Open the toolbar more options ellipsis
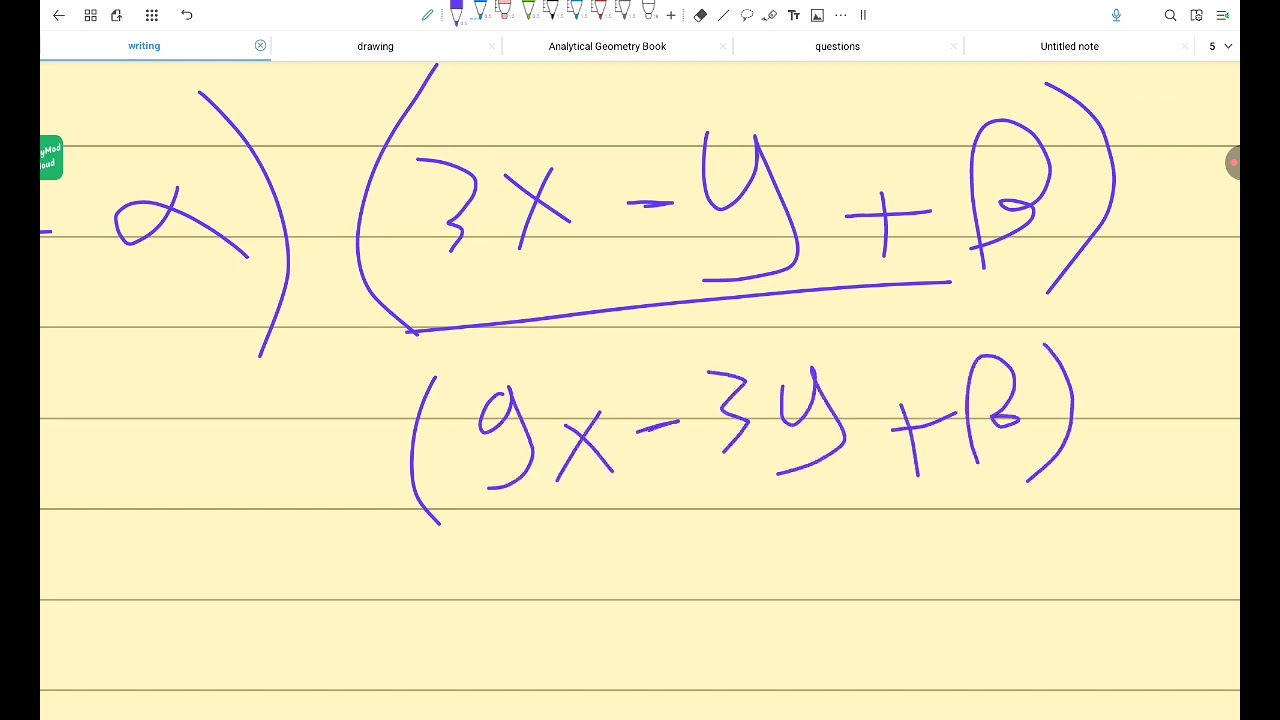 pyautogui.click(x=840, y=15)
